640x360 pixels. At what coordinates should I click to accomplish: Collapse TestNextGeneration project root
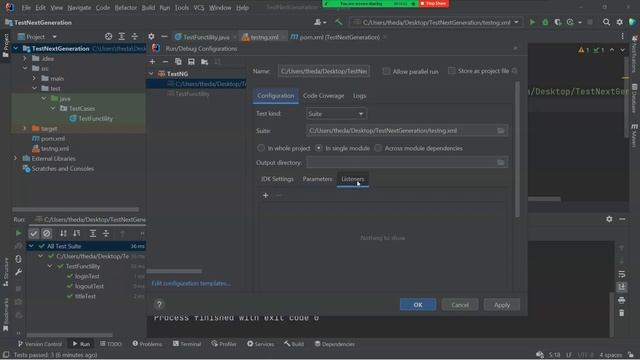pos(16,49)
